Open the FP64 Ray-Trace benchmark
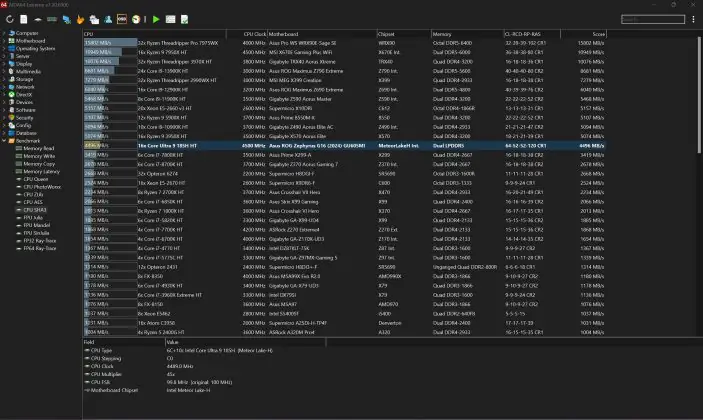 click(x=39, y=248)
